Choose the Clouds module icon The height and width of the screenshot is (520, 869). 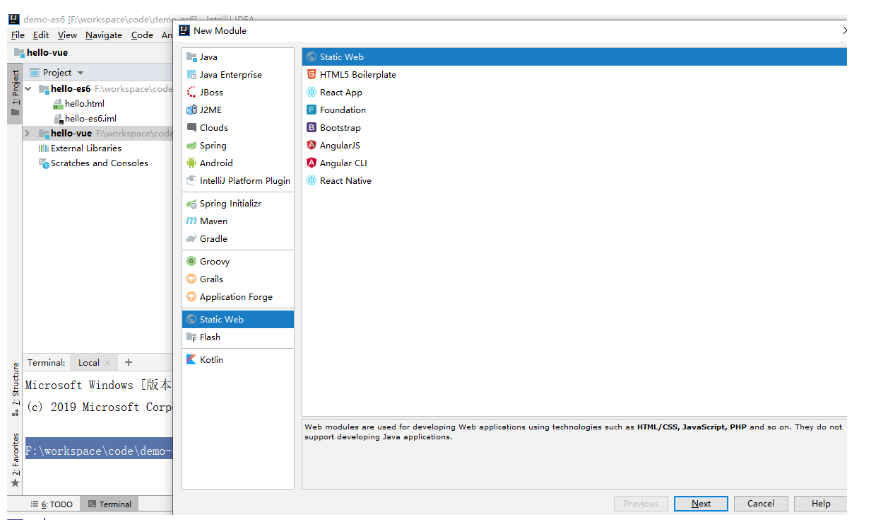pyautogui.click(x=191, y=128)
